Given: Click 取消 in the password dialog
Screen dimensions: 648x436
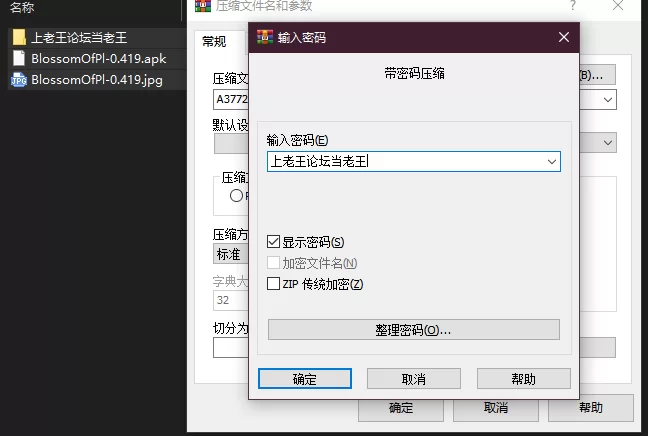Looking at the screenshot, I should (x=414, y=379).
